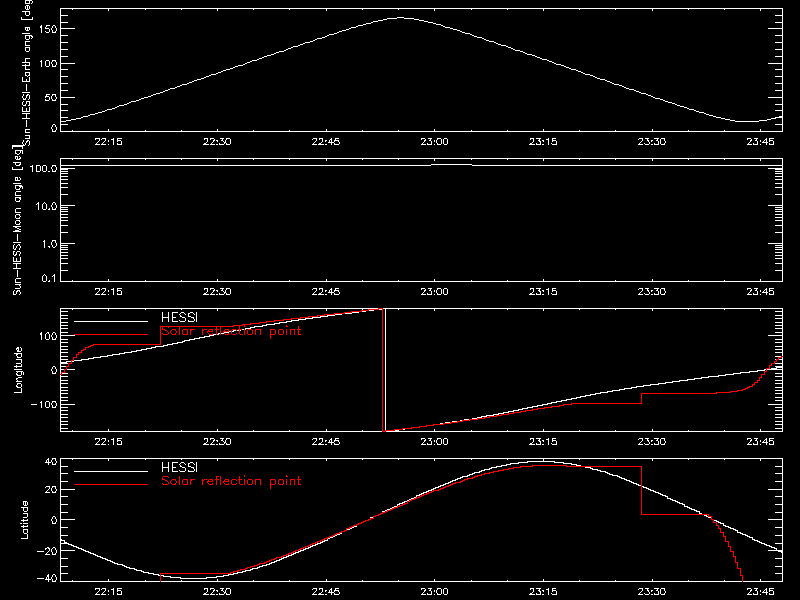The height and width of the screenshot is (600, 800).
Task: Click the 10.0 tick label on Moon angle plot
Action: coord(46,206)
